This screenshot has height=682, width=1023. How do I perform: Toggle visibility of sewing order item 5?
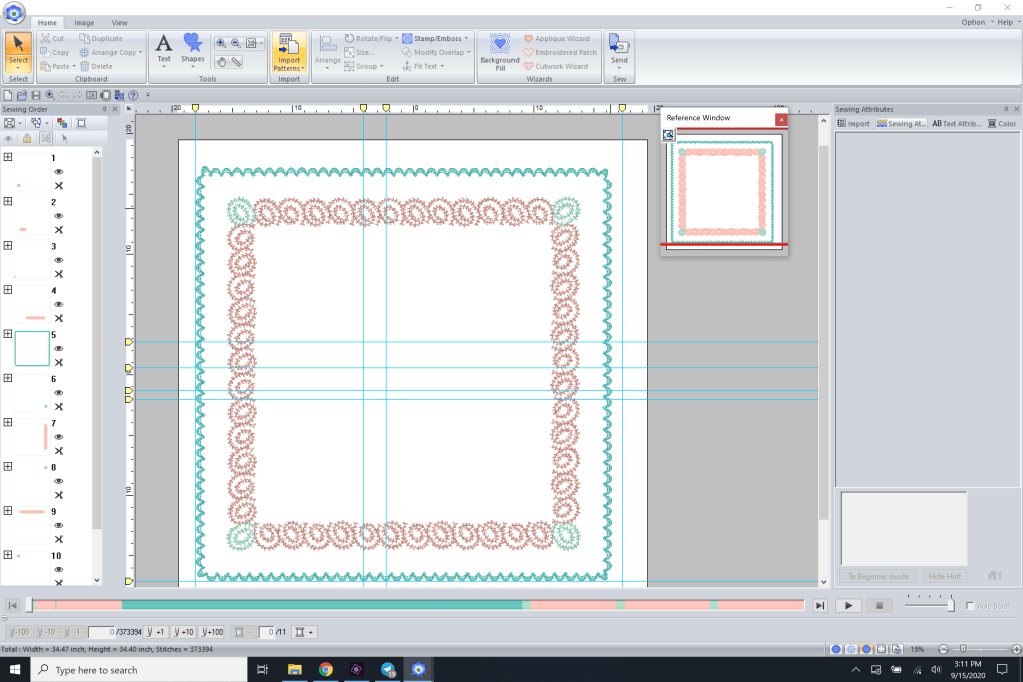58,348
